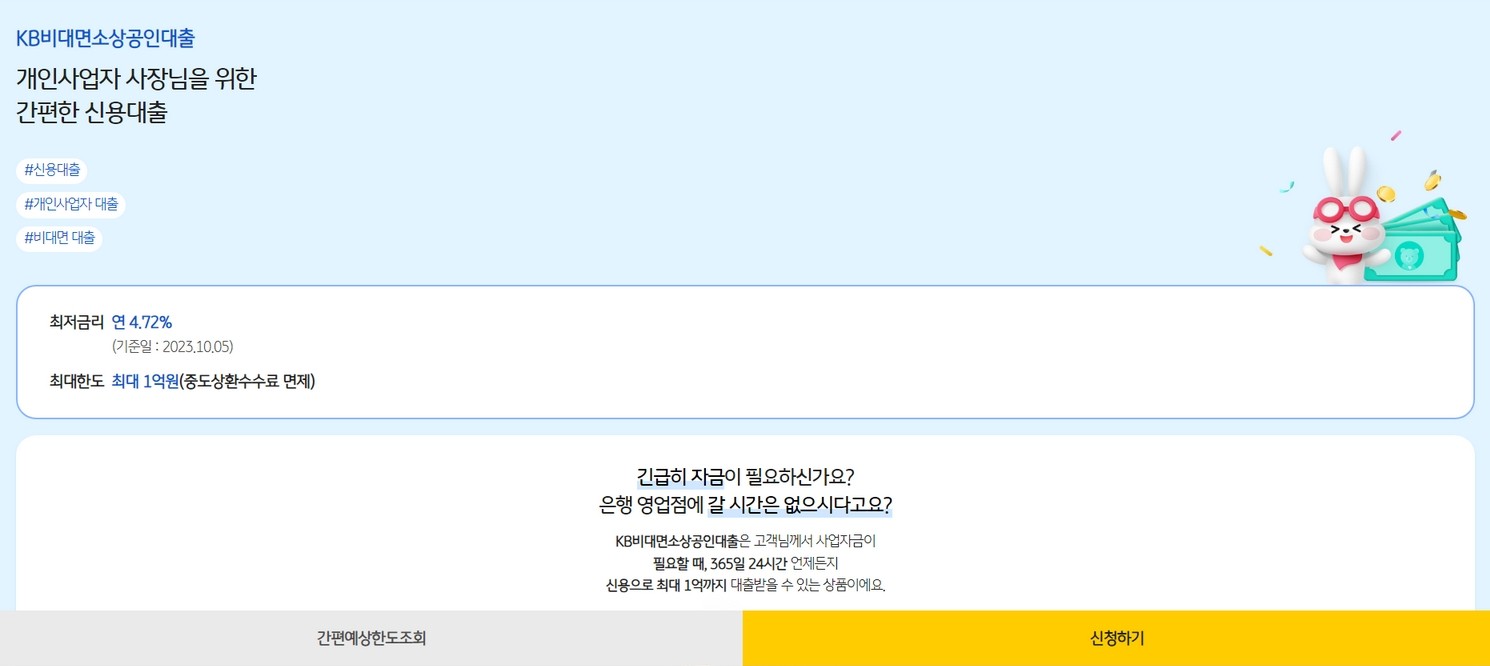Click the highlighted text 은행 영업점에 갈 시간은 없으시다고요?

tap(744, 506)
